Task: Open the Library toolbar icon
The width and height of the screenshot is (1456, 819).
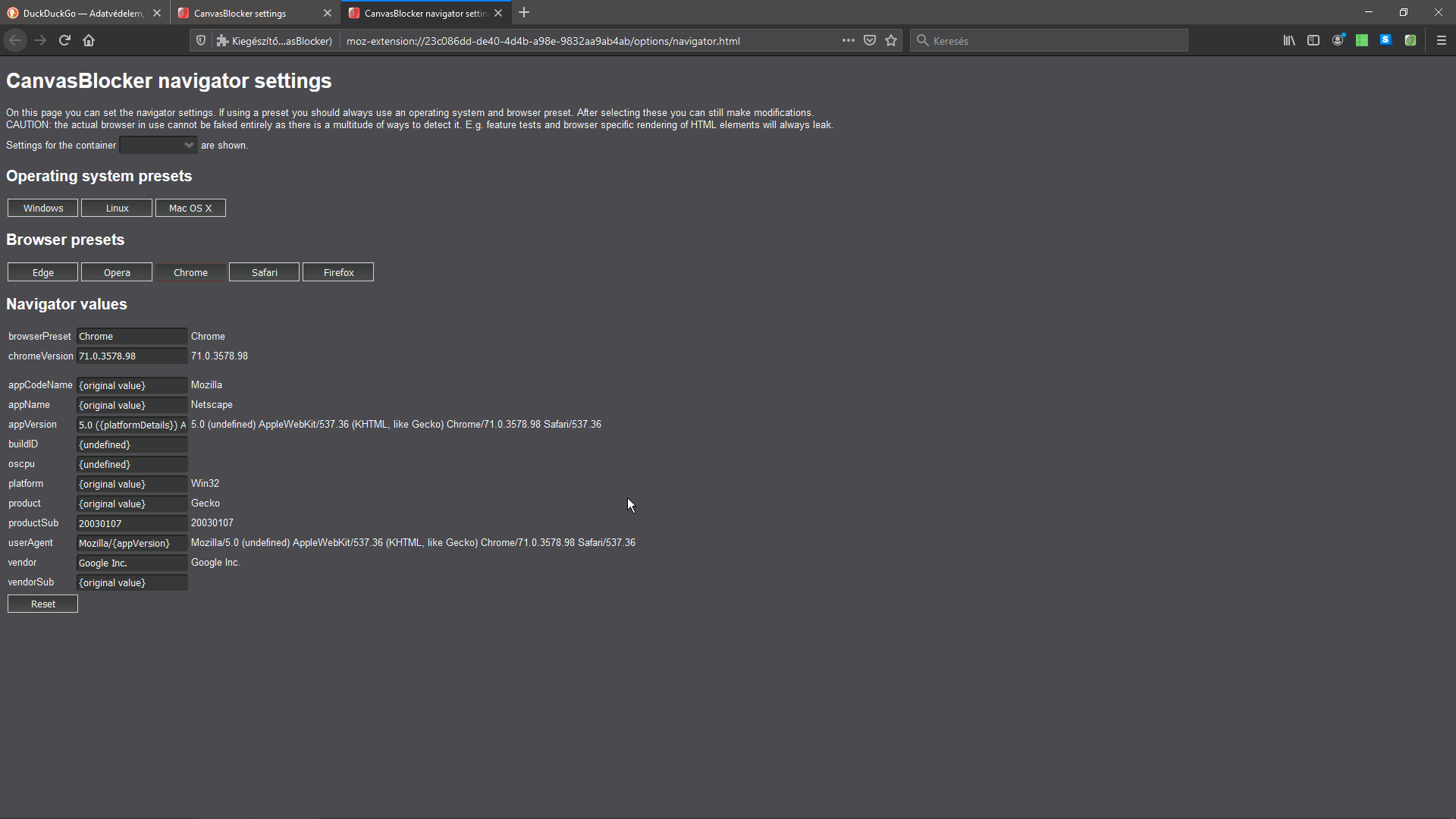Action: (1289, 40)
